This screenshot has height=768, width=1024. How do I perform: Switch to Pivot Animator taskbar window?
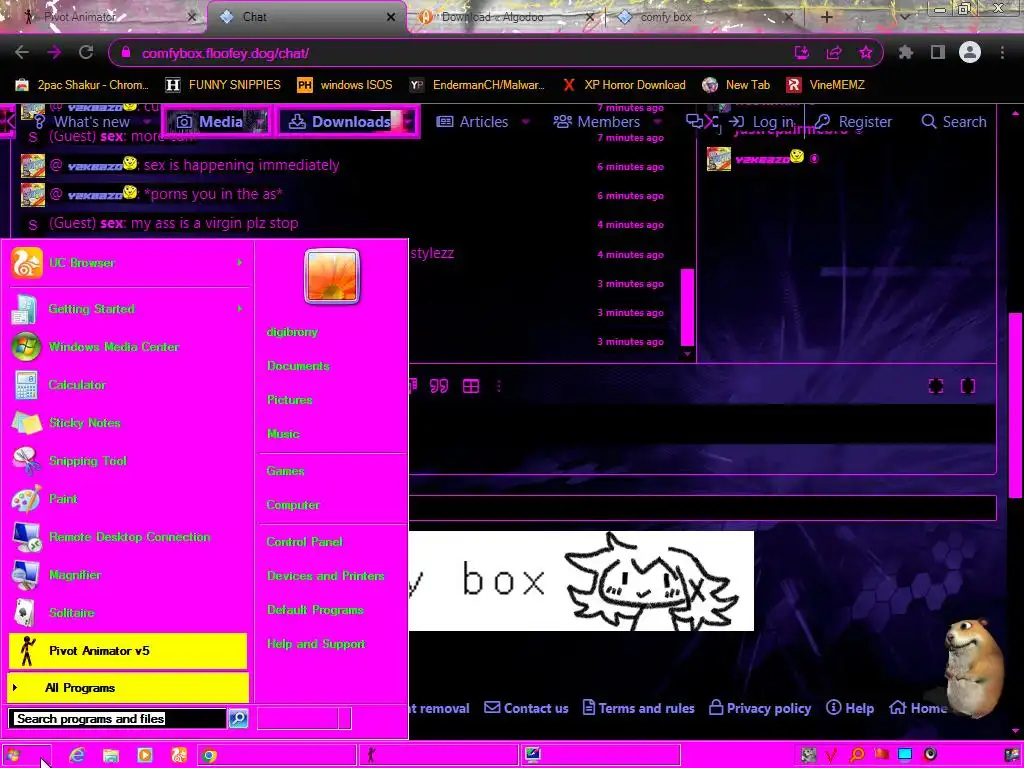pyautogui.click(x=439, y=755)
